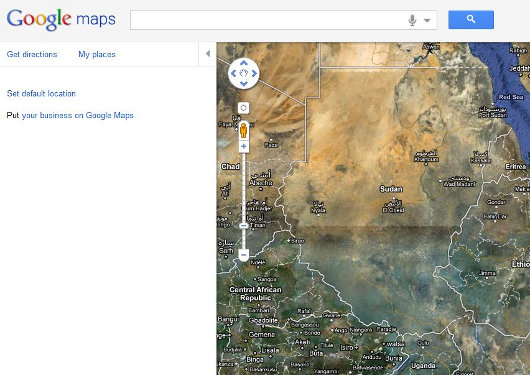Zoom out with the minus button
Screen dimensions: 530x375
pos(244,255)
